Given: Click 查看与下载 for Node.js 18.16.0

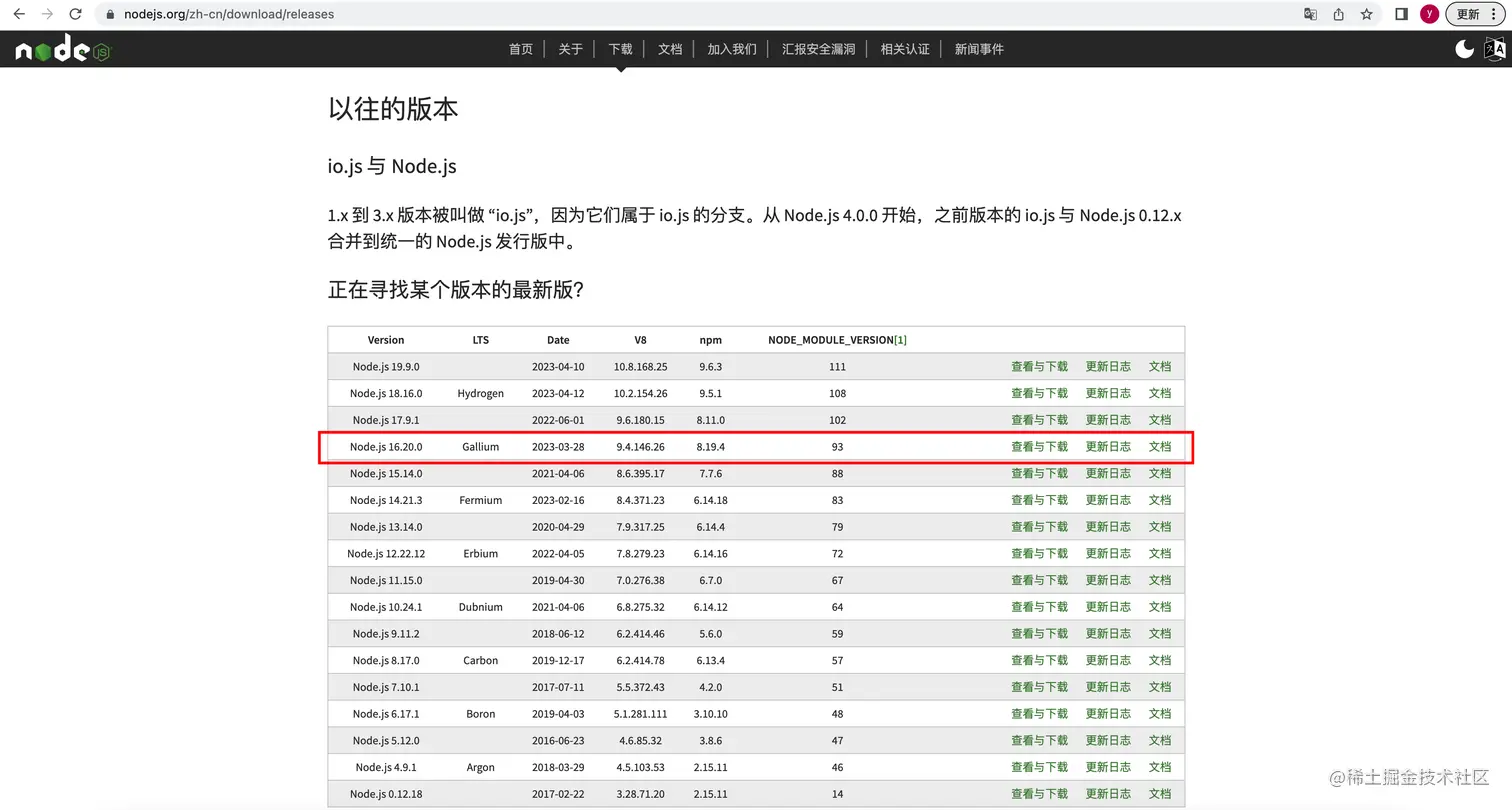Looking at the screenshot, I should [x=1039, y=393].
